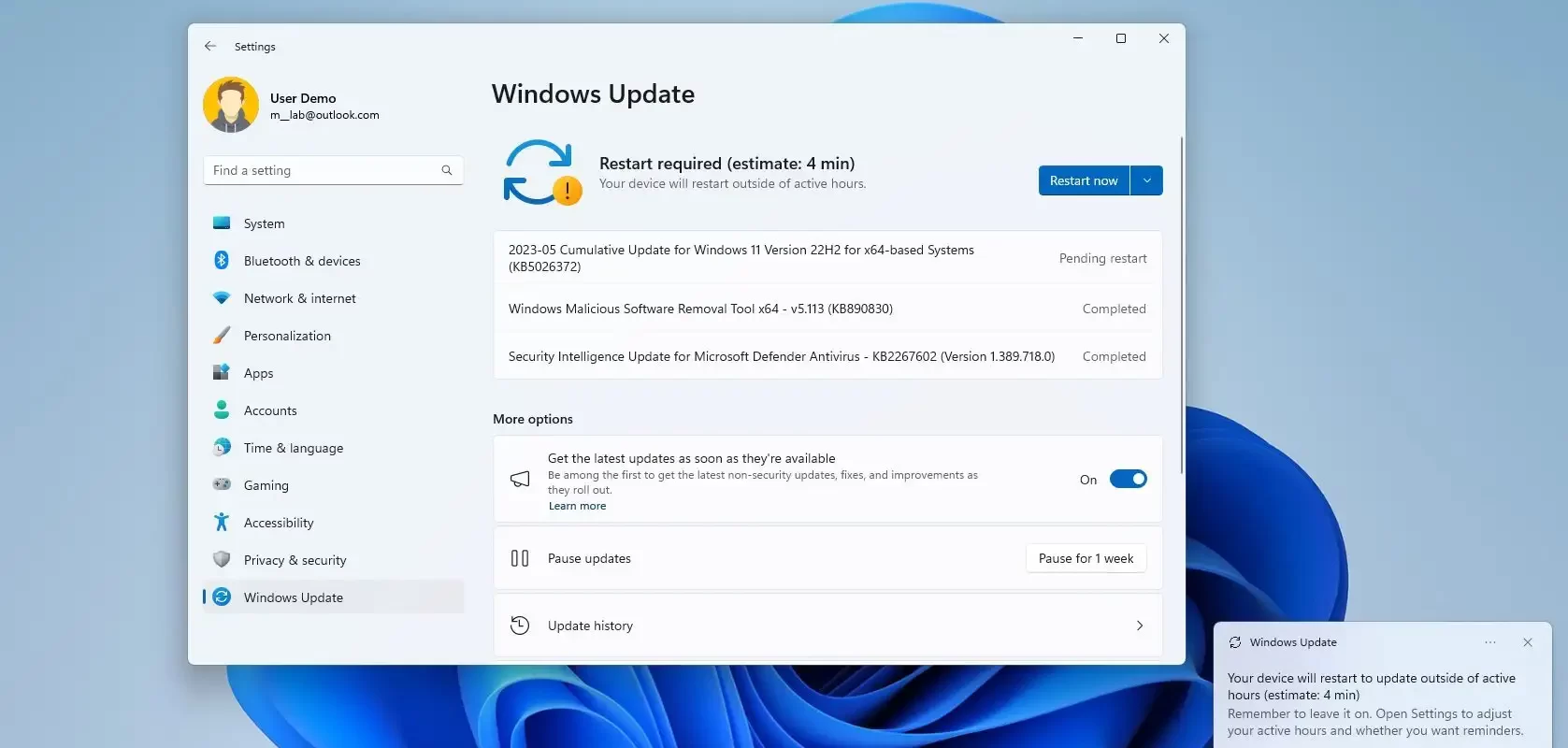Dismiss the Windows Update notification
Screen dimensions: 1568x748
[x=1528, y=642]
